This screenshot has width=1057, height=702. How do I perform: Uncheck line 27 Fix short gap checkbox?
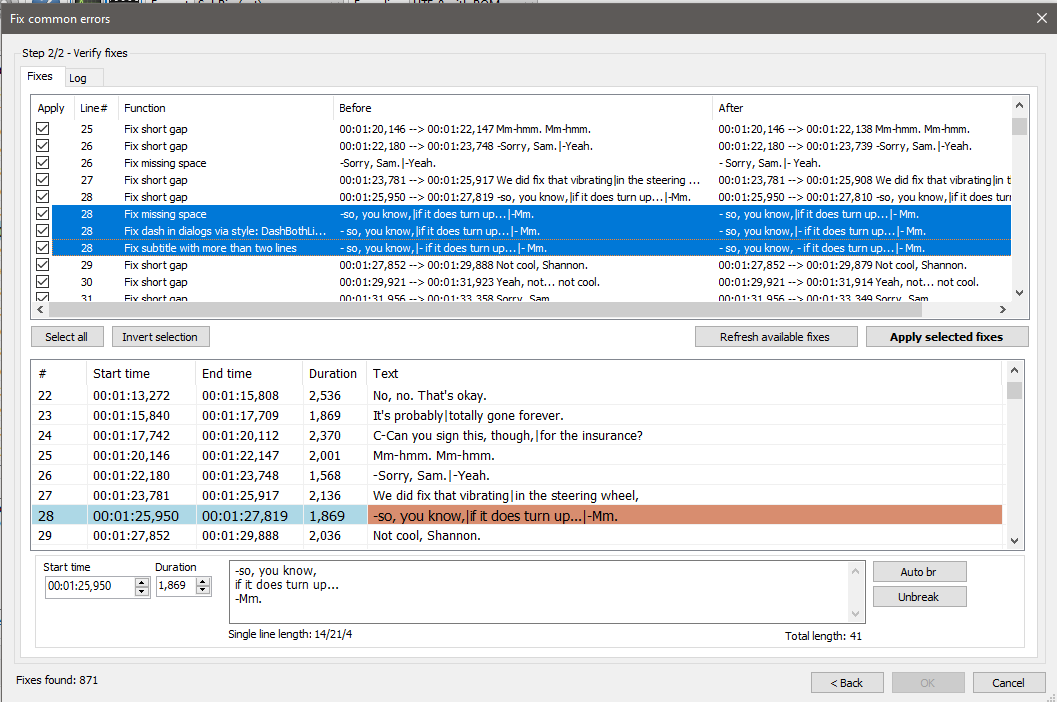tap(42, 179)
